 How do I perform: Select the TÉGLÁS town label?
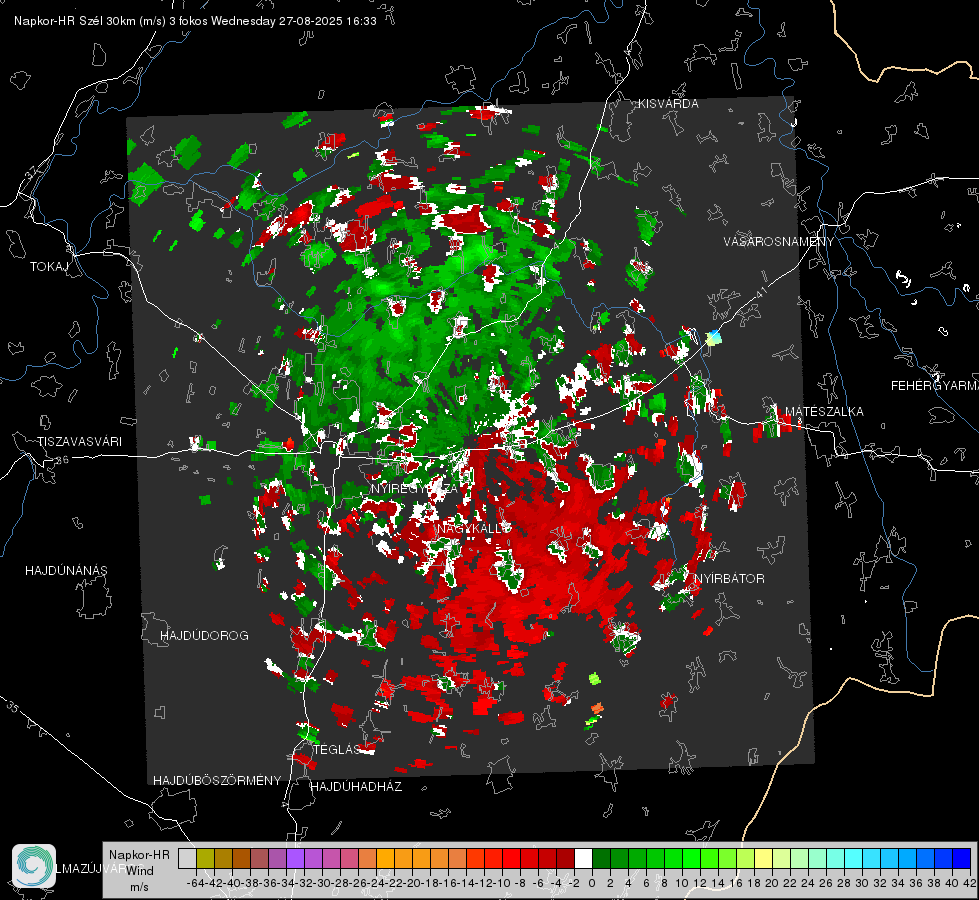[337, 750]
